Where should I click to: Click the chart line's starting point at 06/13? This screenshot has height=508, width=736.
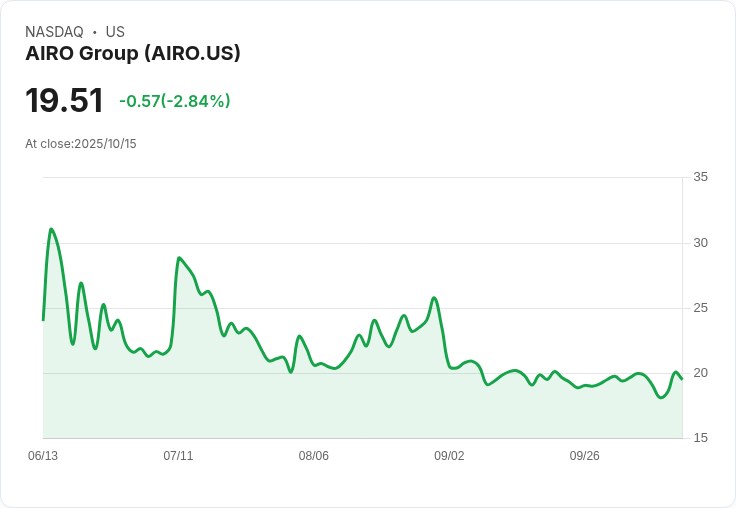(43, 320)
